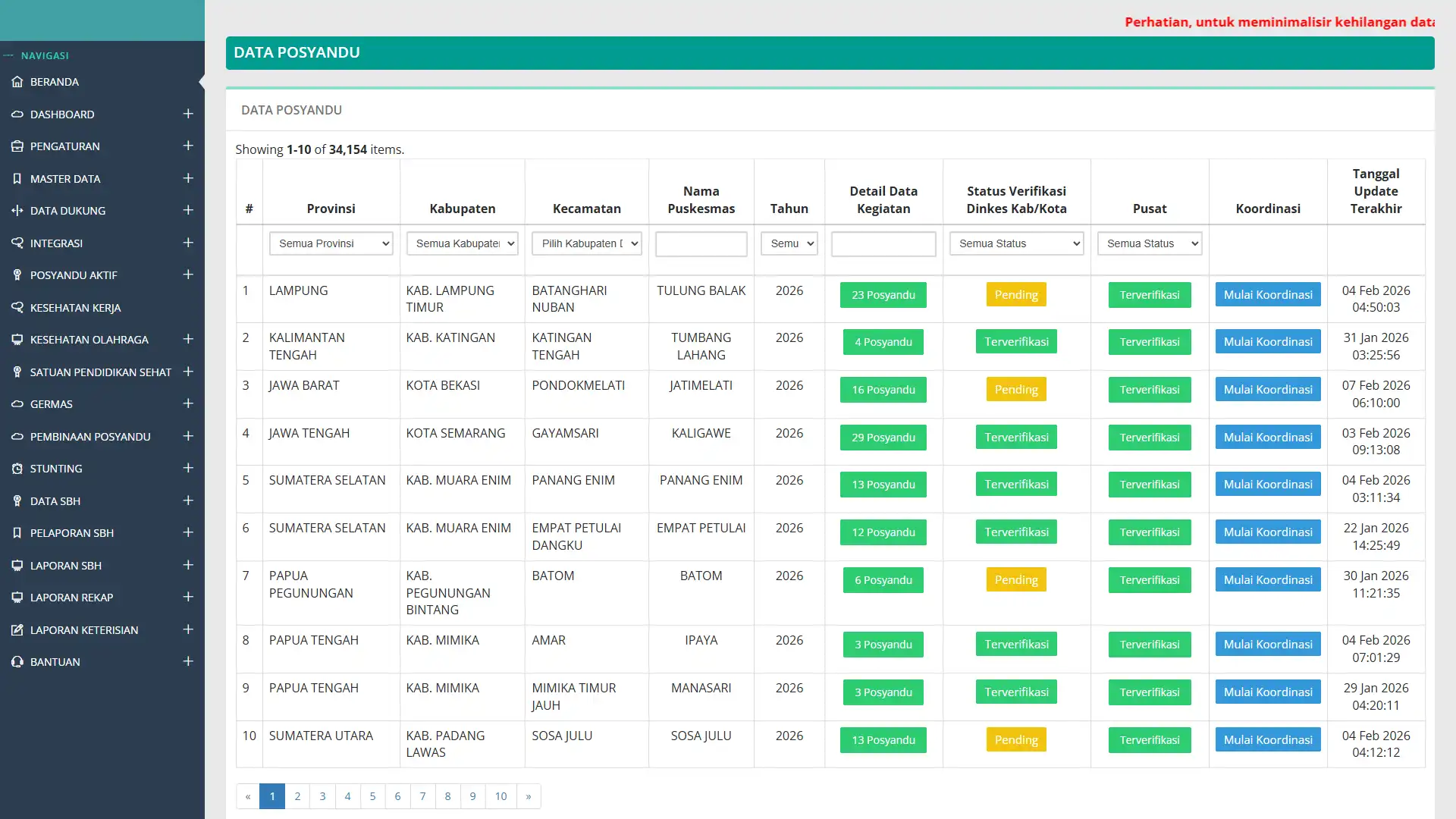The width and height of the screenshot is (1456, 819).
Task: Expand the Germas menu plus sign
Action: (188, 403)
